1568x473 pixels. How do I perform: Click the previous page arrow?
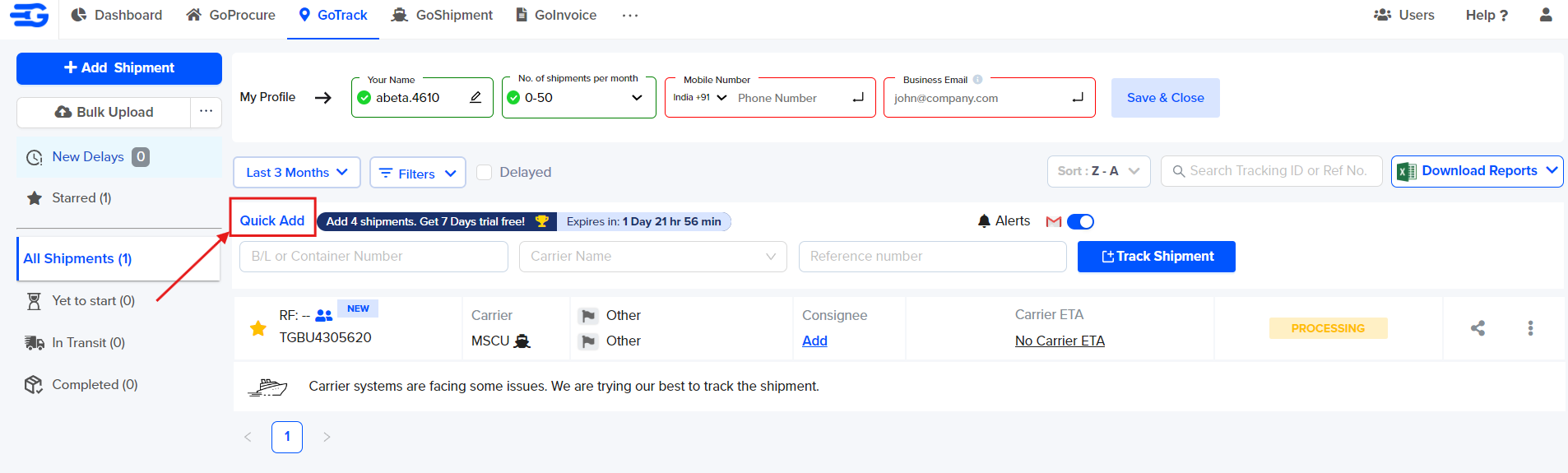[248, 437]
